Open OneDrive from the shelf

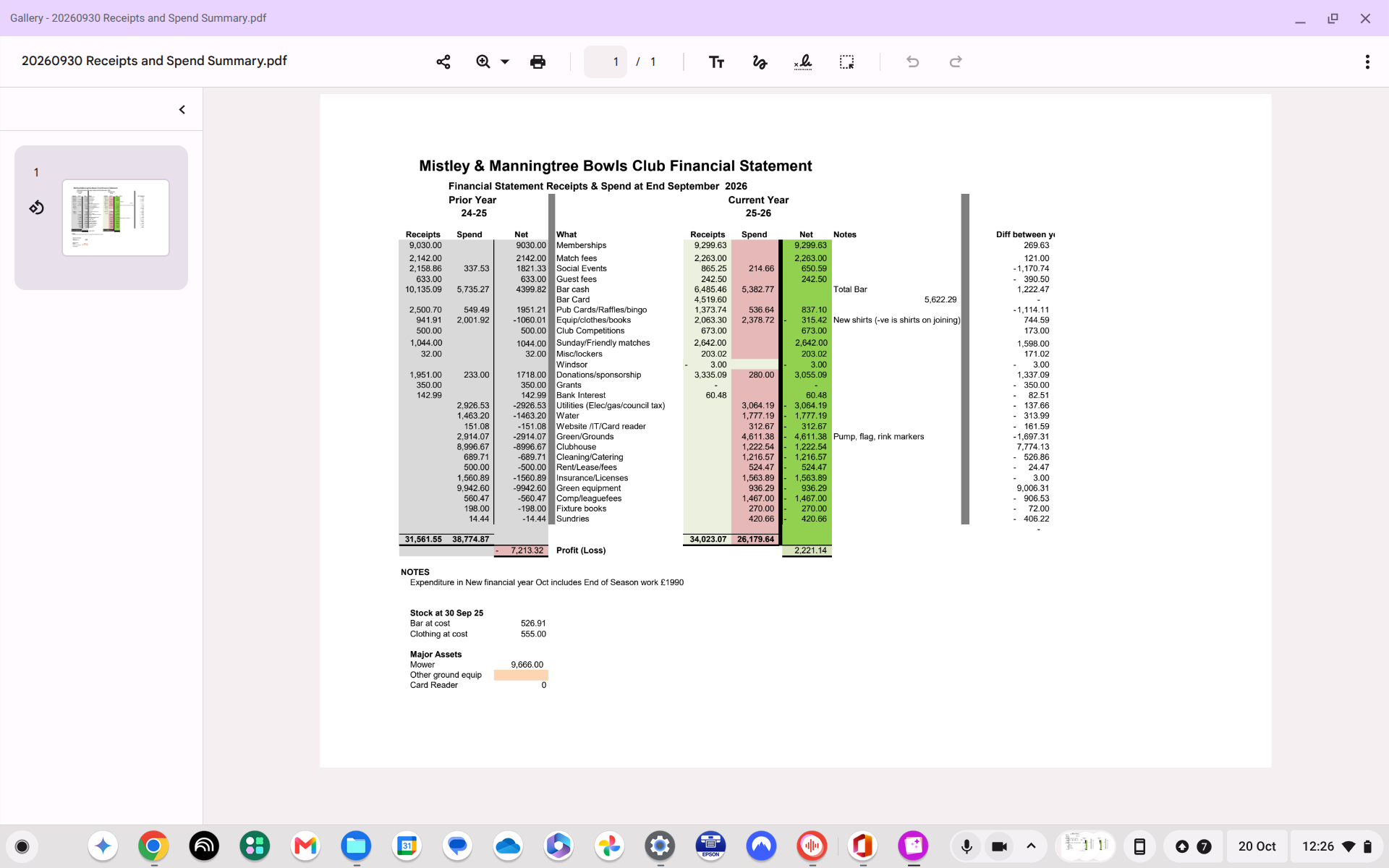click(508, 846)
